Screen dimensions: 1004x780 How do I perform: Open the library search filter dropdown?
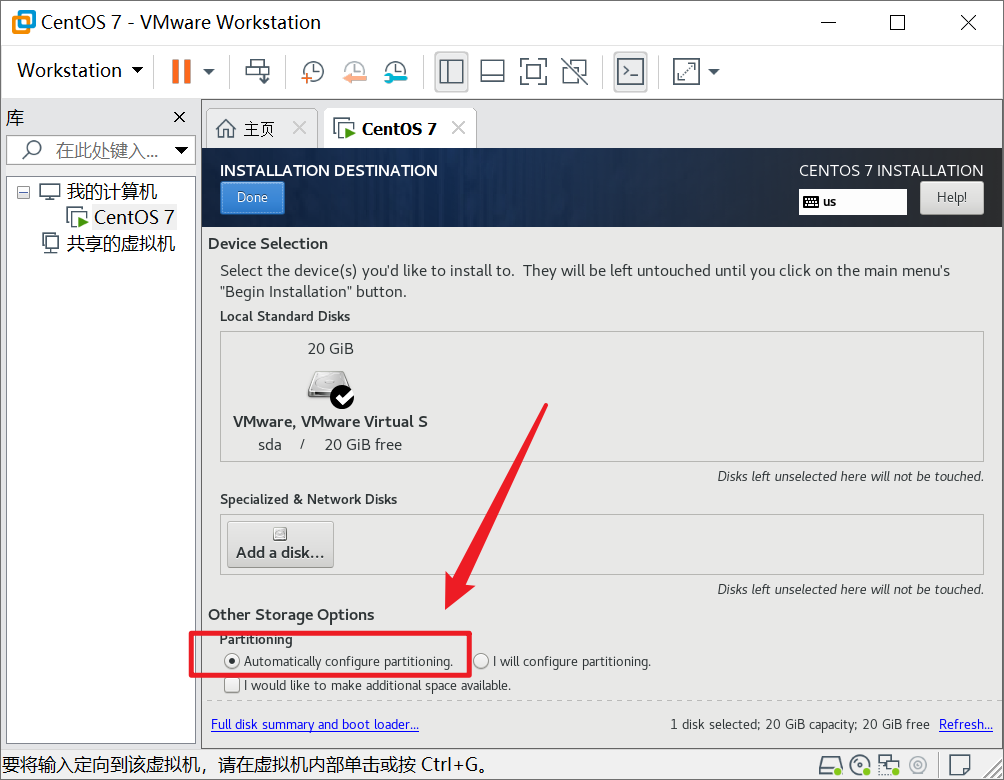(x=182, y=150)
